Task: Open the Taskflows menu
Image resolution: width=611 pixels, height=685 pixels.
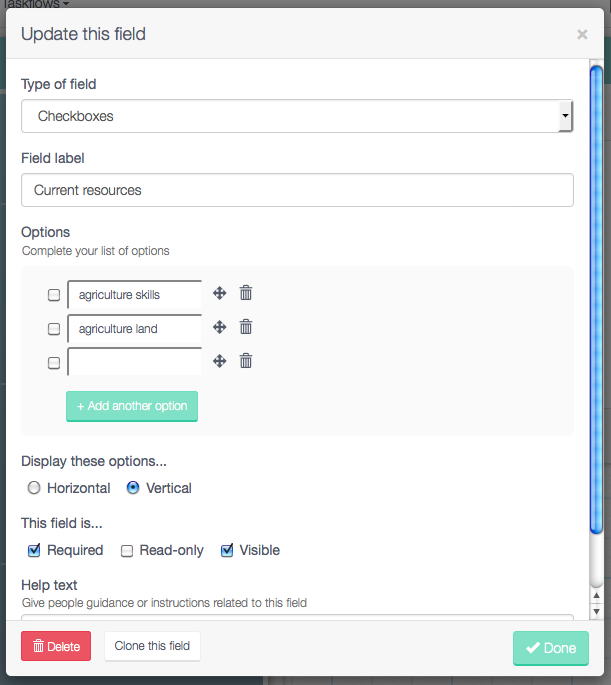Action: (35, 4)
